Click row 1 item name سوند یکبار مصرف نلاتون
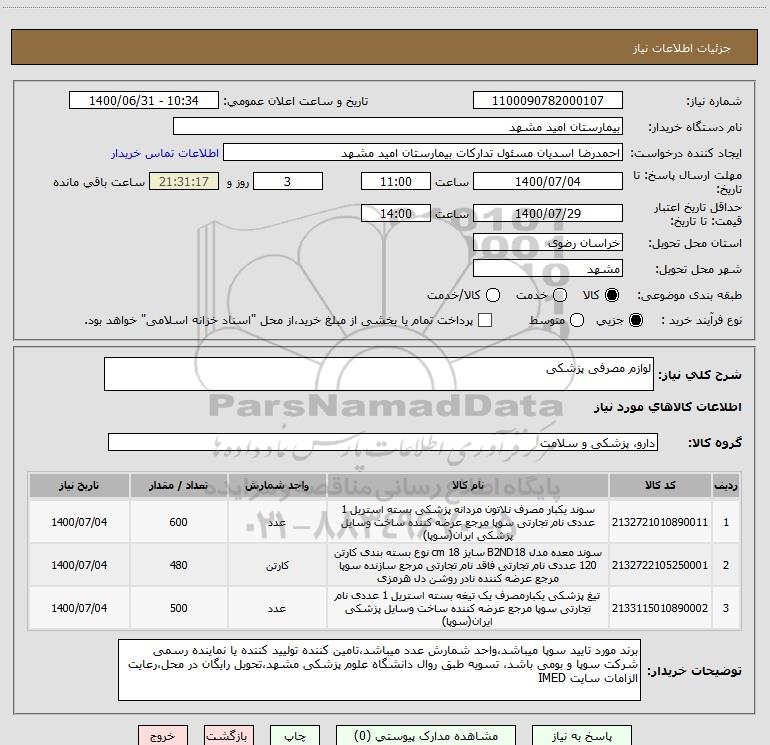The height and width of the screenshot is (745, 770). click(x=468, y=522)
